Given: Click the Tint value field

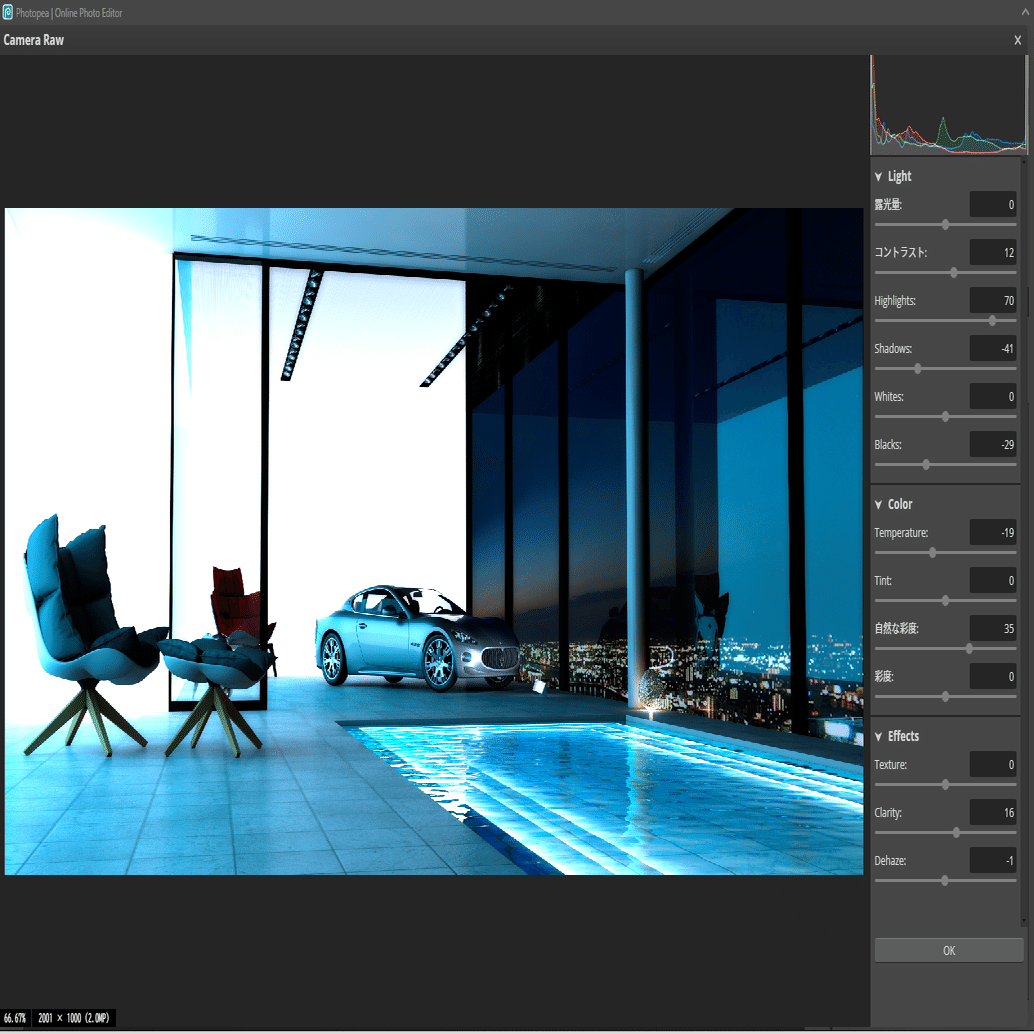Looking at the screenshot, I should pos(992,580).
